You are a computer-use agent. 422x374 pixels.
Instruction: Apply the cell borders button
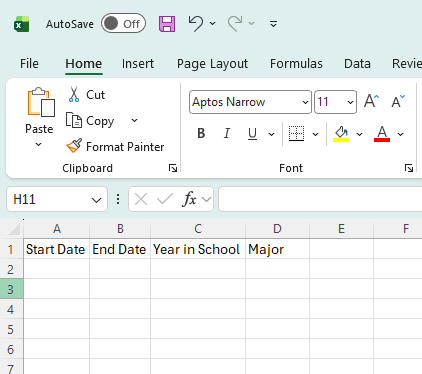[x=296, y=133]
